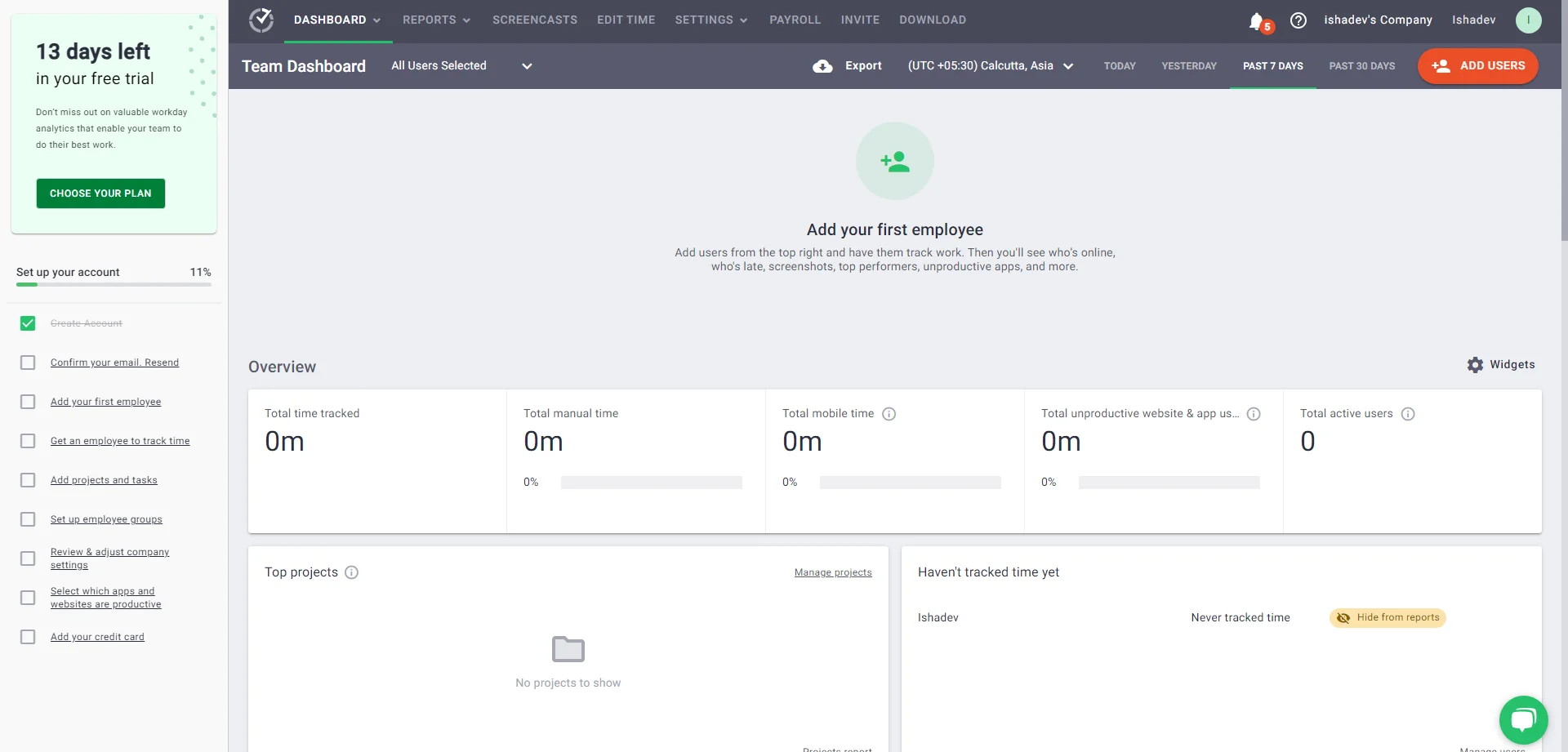Open the Calcutta, Asia timezone dropdown

991,66
